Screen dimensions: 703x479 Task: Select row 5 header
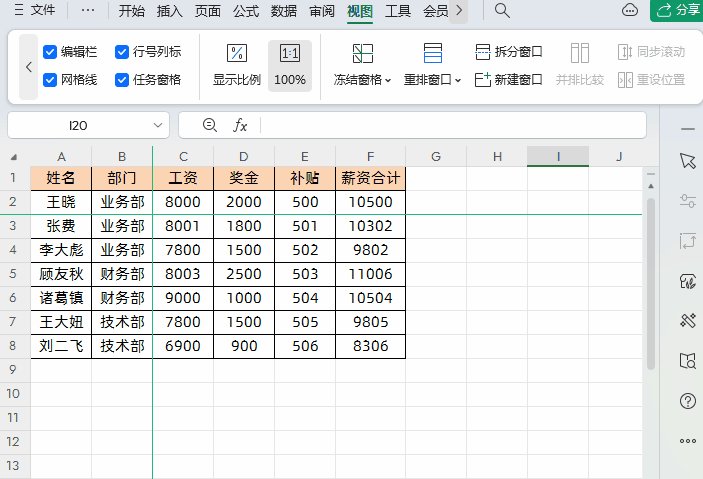click(13, 274)
